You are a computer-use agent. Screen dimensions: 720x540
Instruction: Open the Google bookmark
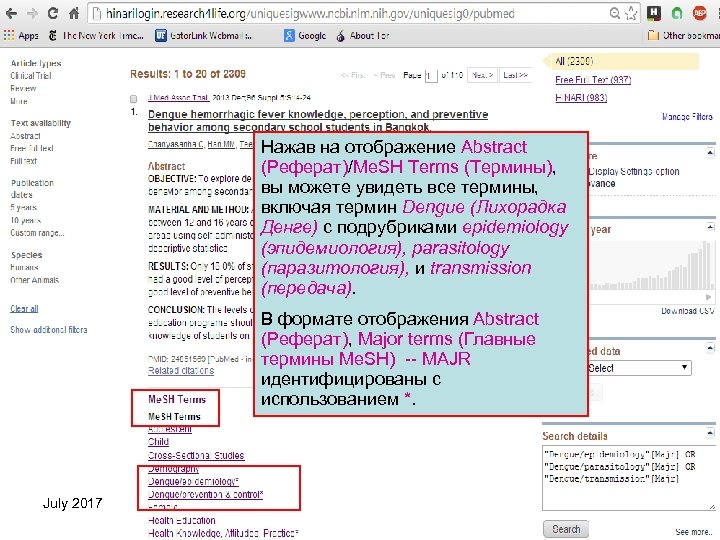point(305,35)
